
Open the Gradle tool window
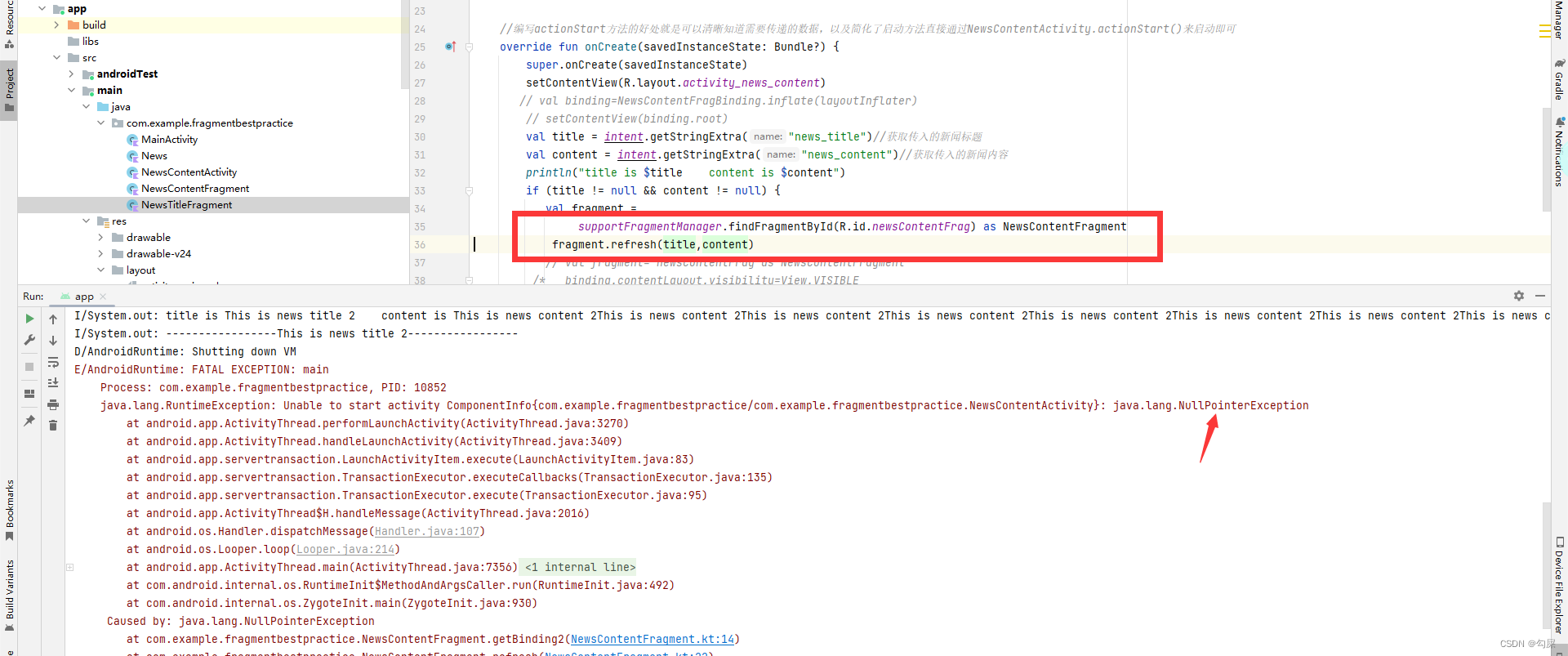tap(1559, 79)
